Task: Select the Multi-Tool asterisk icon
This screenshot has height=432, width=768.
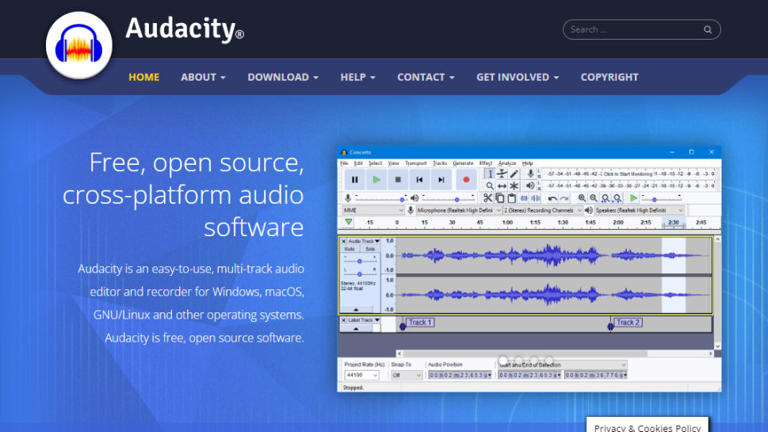Action: [x=514, y=186]
